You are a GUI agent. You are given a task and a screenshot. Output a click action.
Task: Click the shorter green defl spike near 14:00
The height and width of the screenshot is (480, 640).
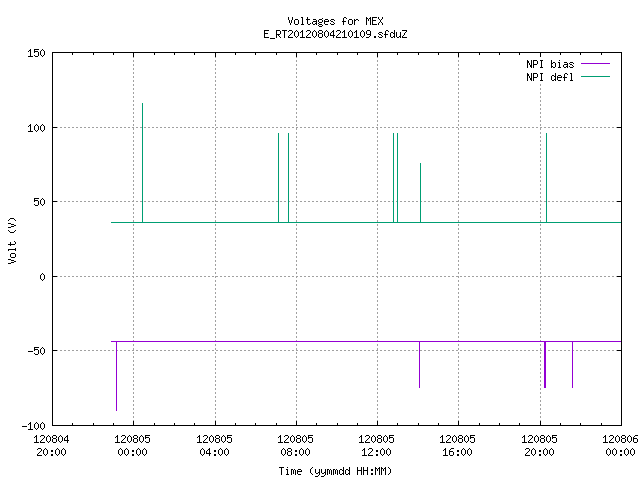pos(420,193)
